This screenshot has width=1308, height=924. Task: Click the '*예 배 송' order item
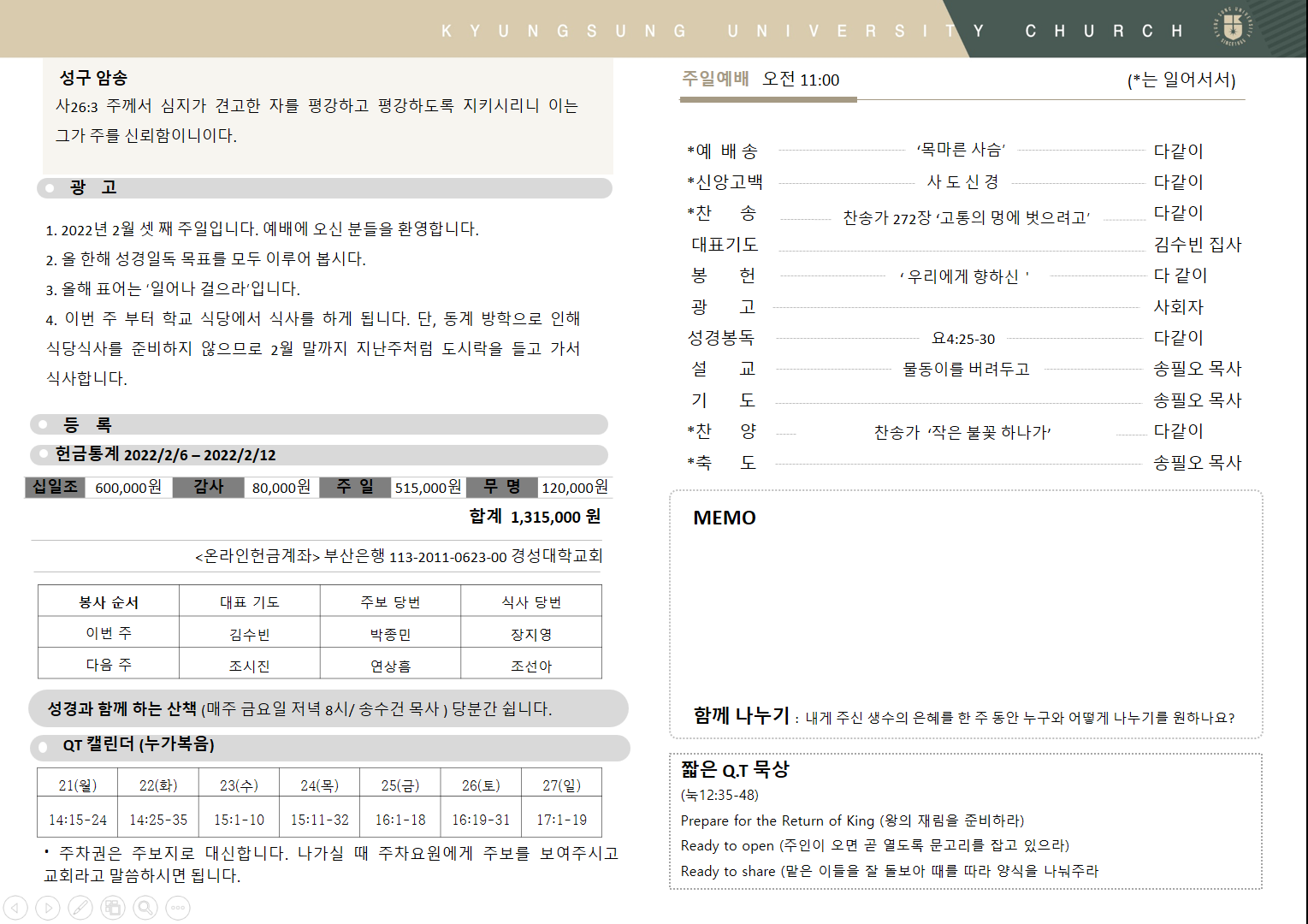click(723, 151)
